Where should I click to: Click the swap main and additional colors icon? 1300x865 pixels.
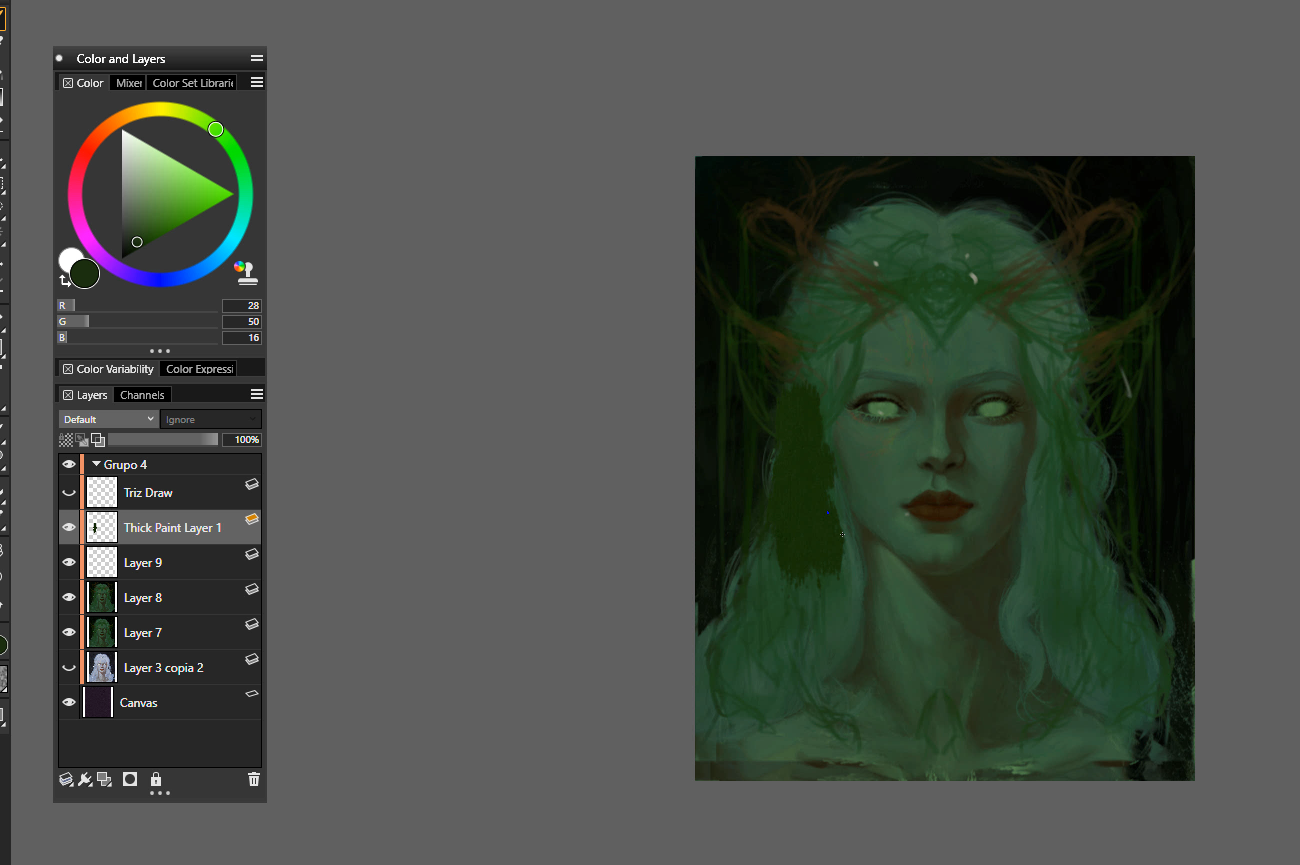[65, 281]
